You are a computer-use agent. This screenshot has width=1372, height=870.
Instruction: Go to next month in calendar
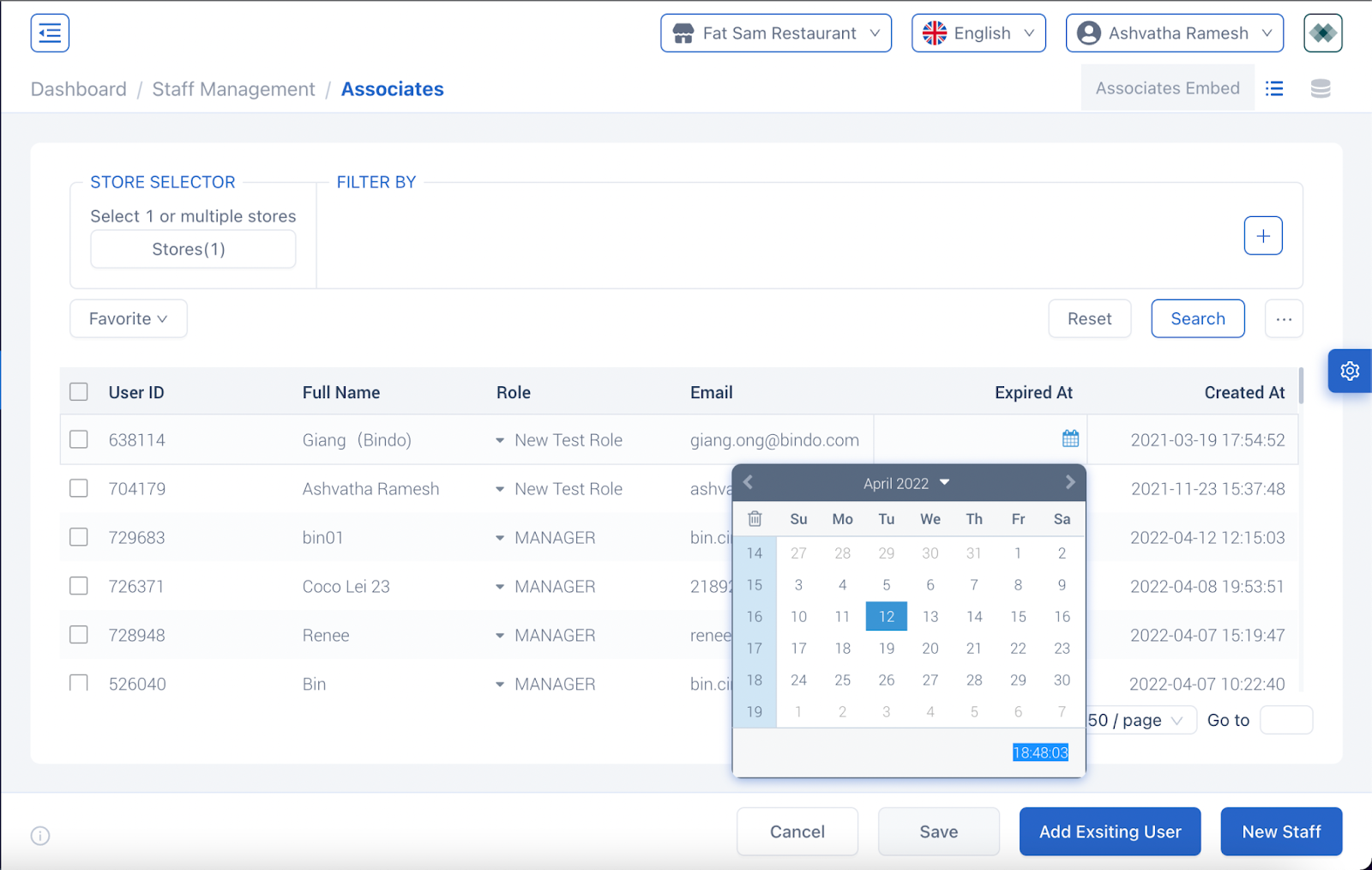(1069, 482)
